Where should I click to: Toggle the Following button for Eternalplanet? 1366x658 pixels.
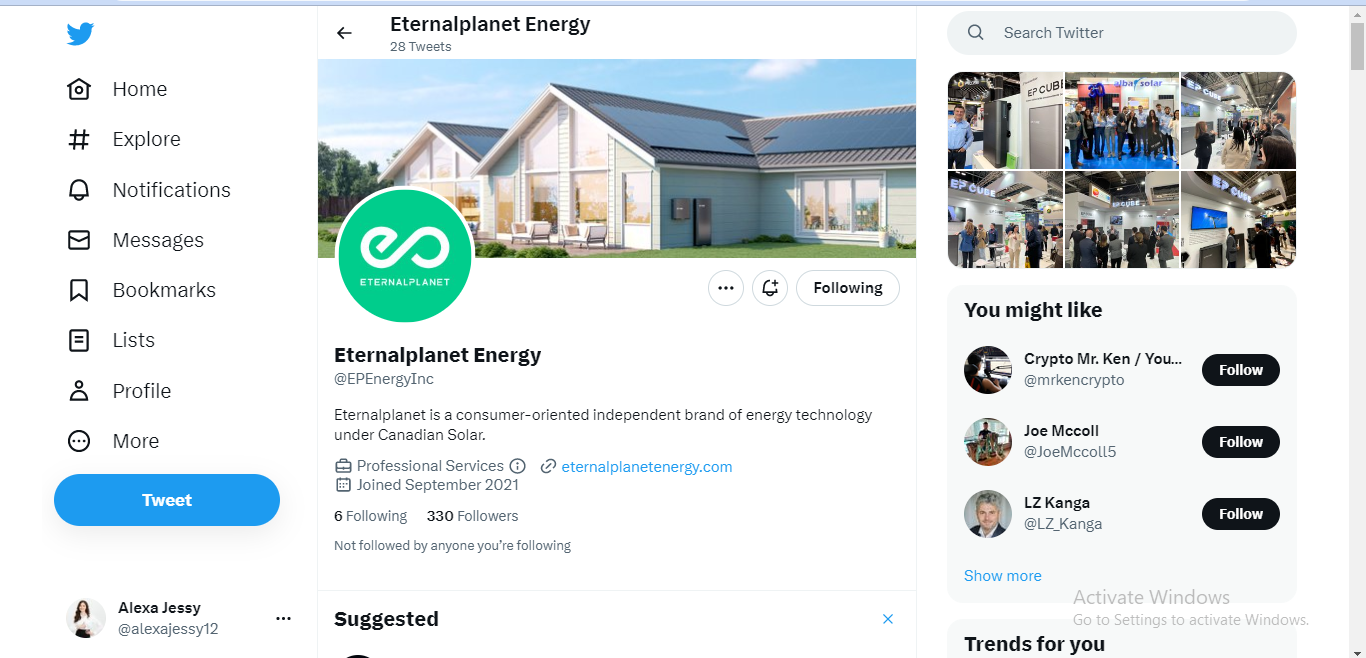coord(848,288)
